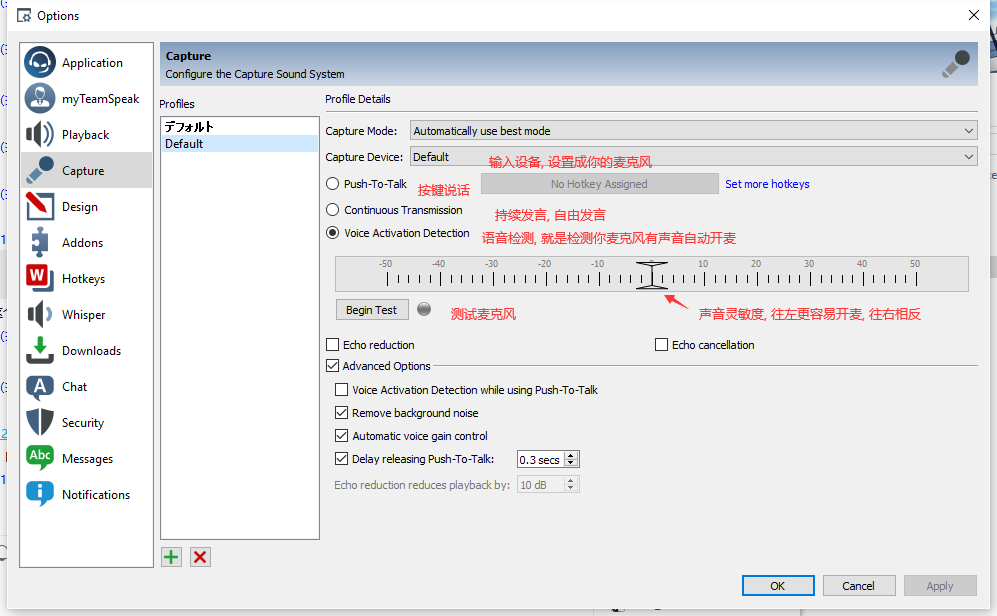Click the Hotkeys W key icon

(x=39, y=278)
